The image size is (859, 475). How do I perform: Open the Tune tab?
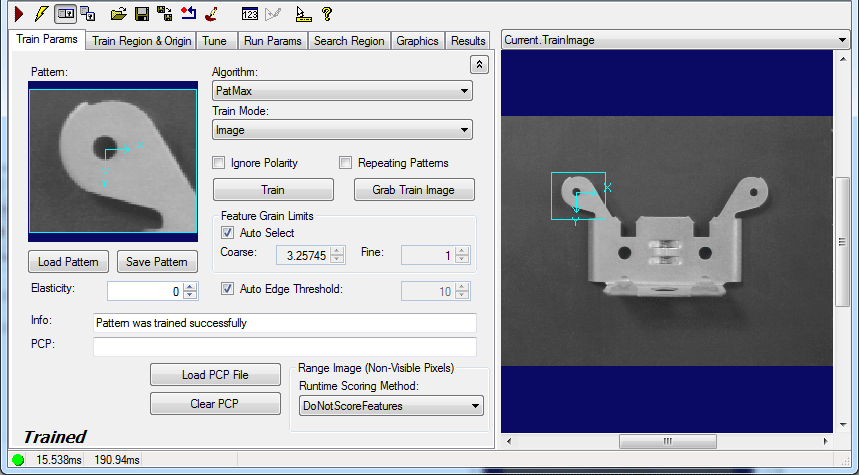[214, 41]
